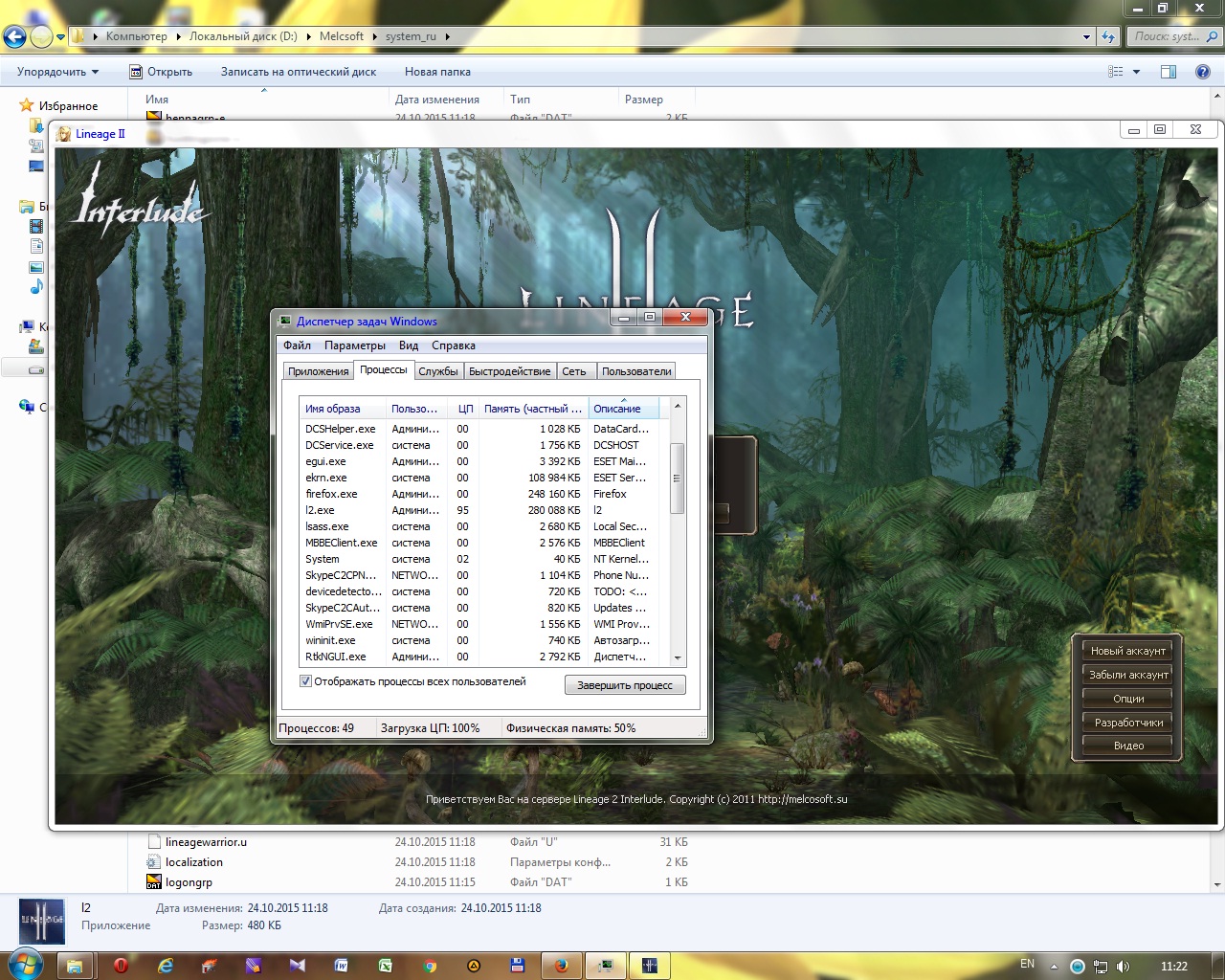Refresh the Explorer address bar
The height and width of the screenshot is (980, 1225).
tap(1109, 36)
